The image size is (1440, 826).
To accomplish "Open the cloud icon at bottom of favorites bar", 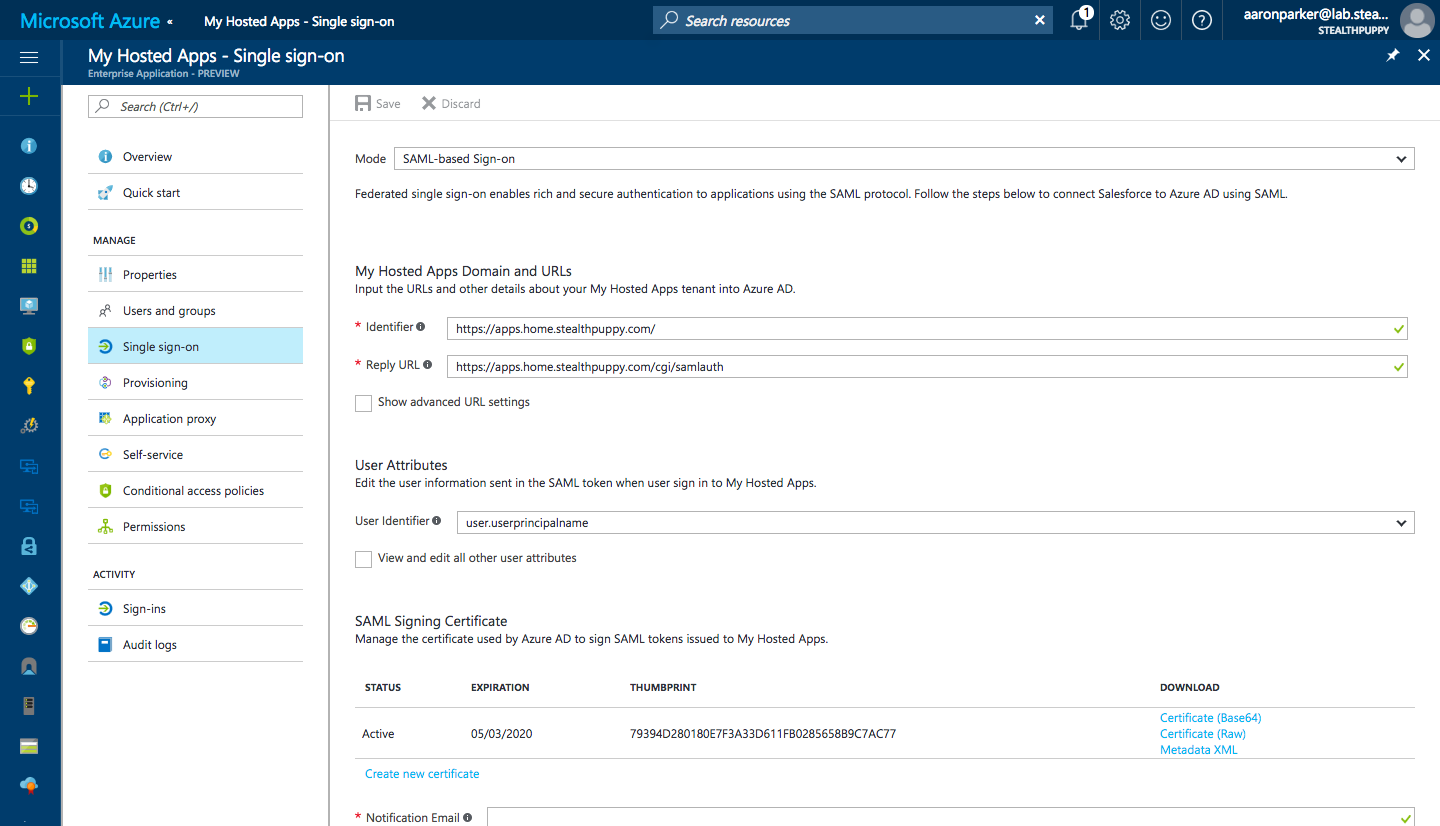I will click(x=29, y=786).
